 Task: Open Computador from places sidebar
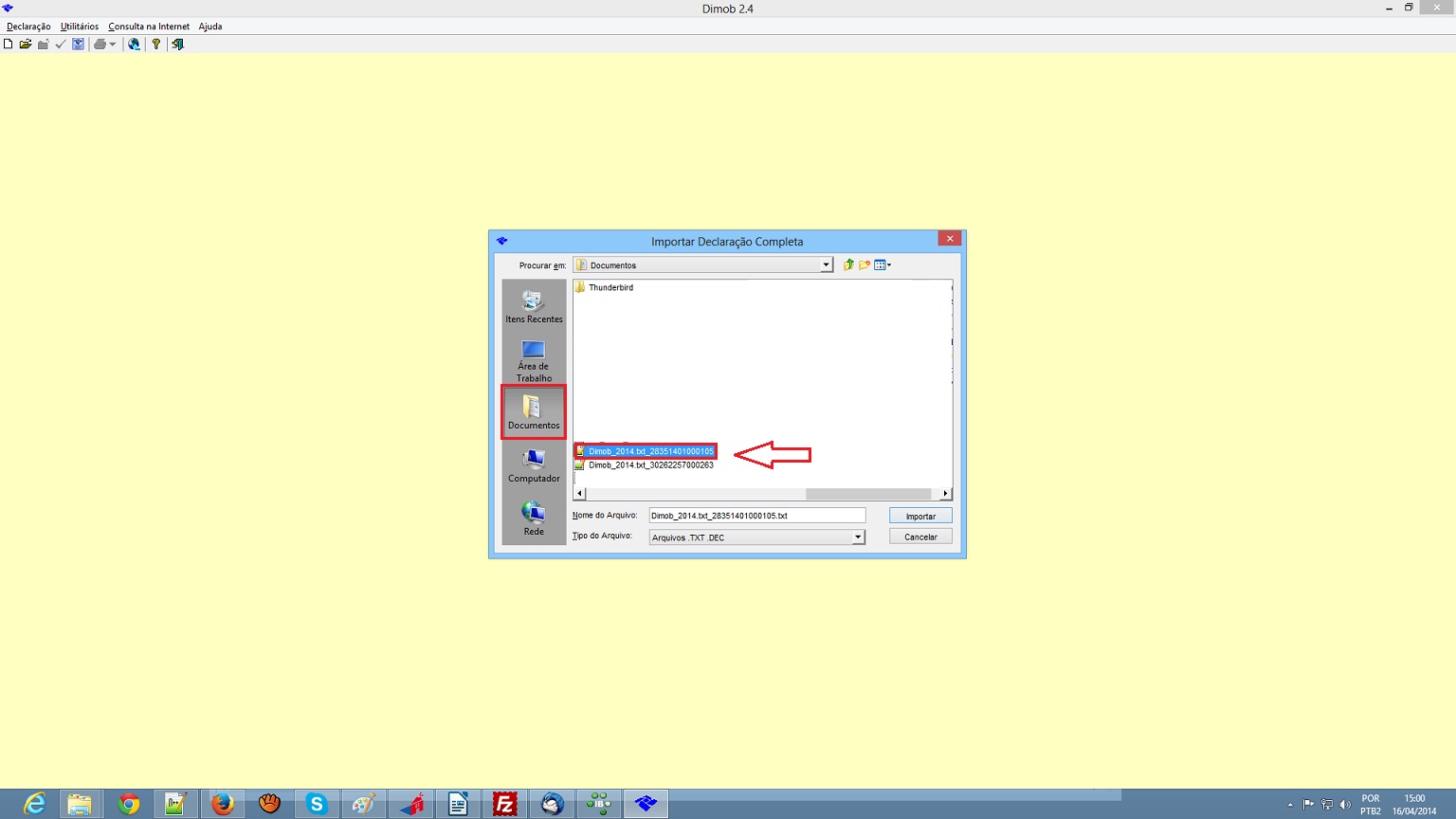pos(534,465)
